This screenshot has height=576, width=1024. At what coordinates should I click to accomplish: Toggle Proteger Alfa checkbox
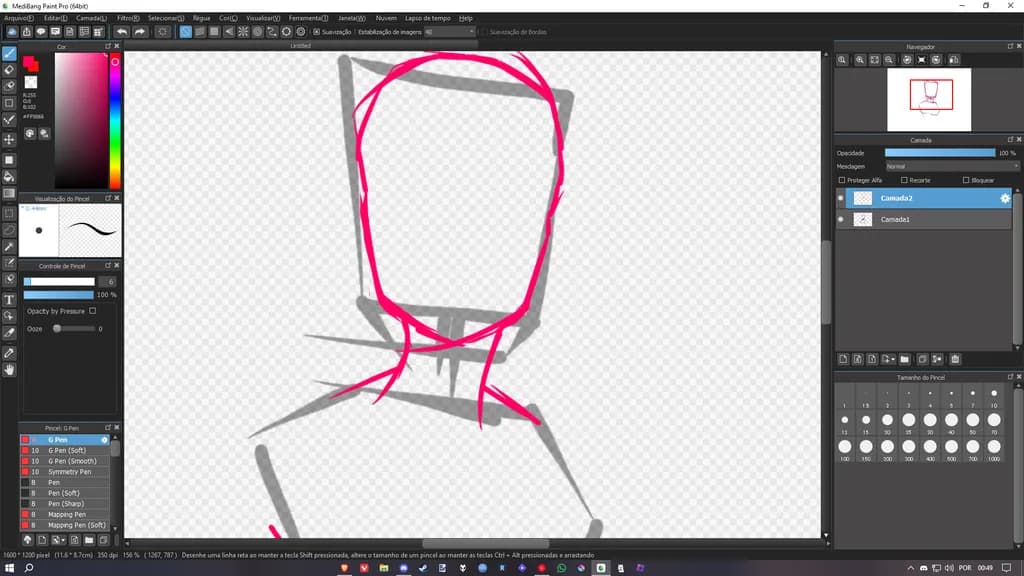[x=842, y=180]
